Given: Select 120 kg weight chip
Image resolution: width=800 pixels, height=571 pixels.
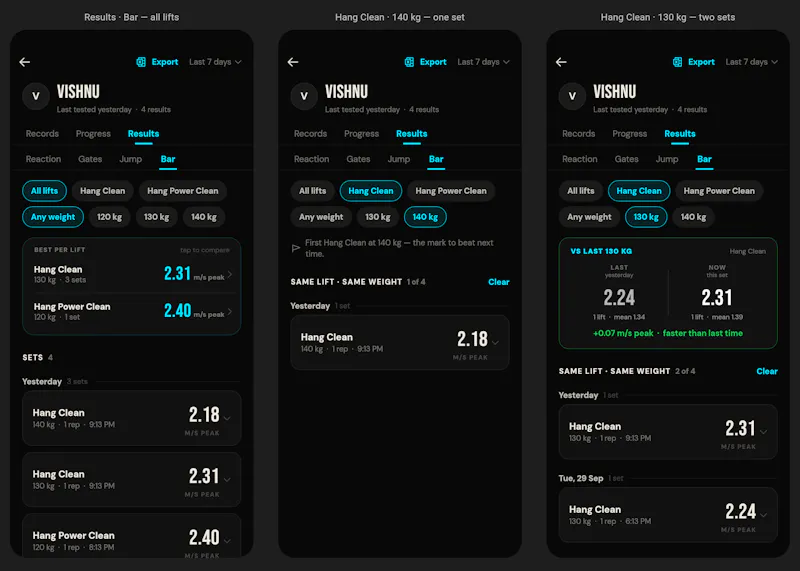Looking at the screenshot, I should point(110,217).
